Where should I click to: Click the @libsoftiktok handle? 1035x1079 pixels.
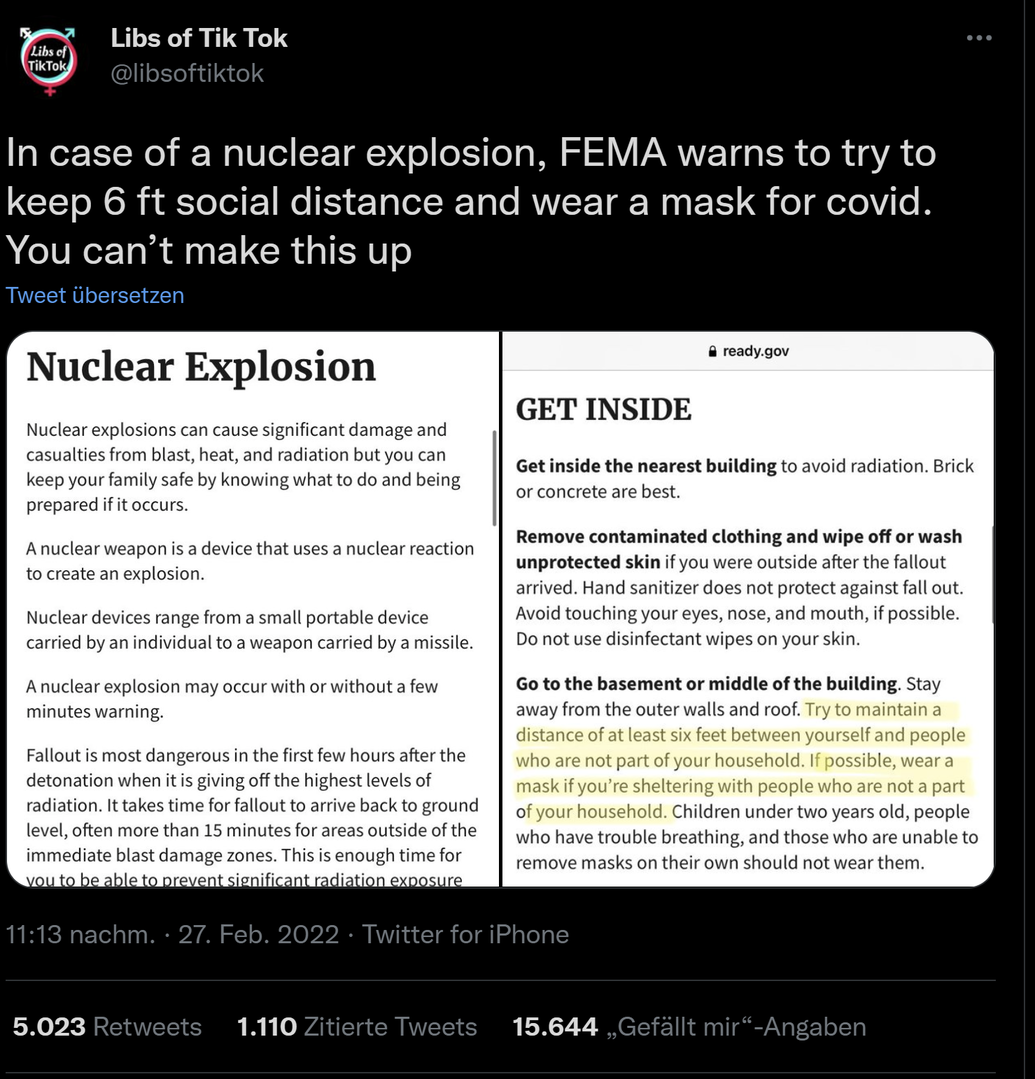click(187, 73)
